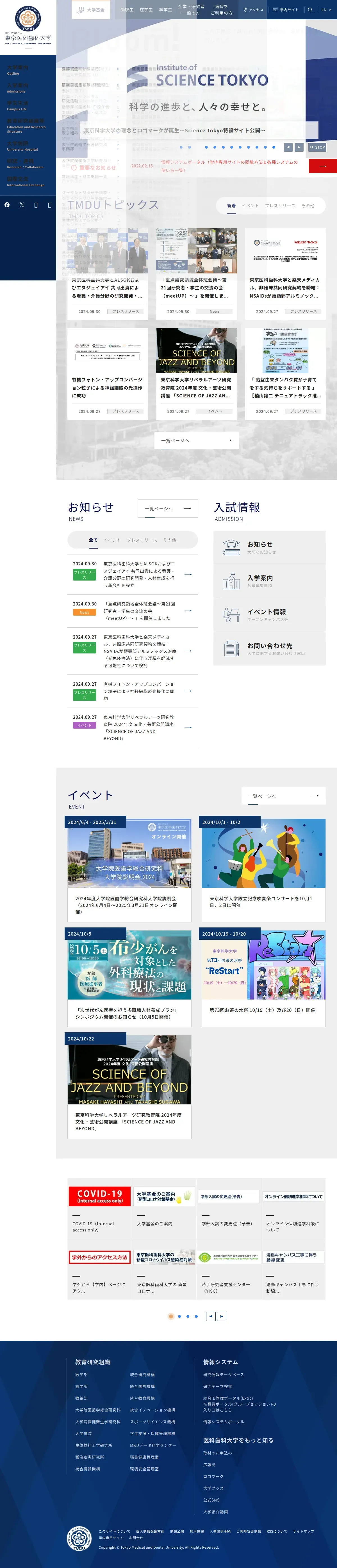Open 企業・研究者・一般の方 in top navigation
The image size is (337, 1568).
click(191, 10)
